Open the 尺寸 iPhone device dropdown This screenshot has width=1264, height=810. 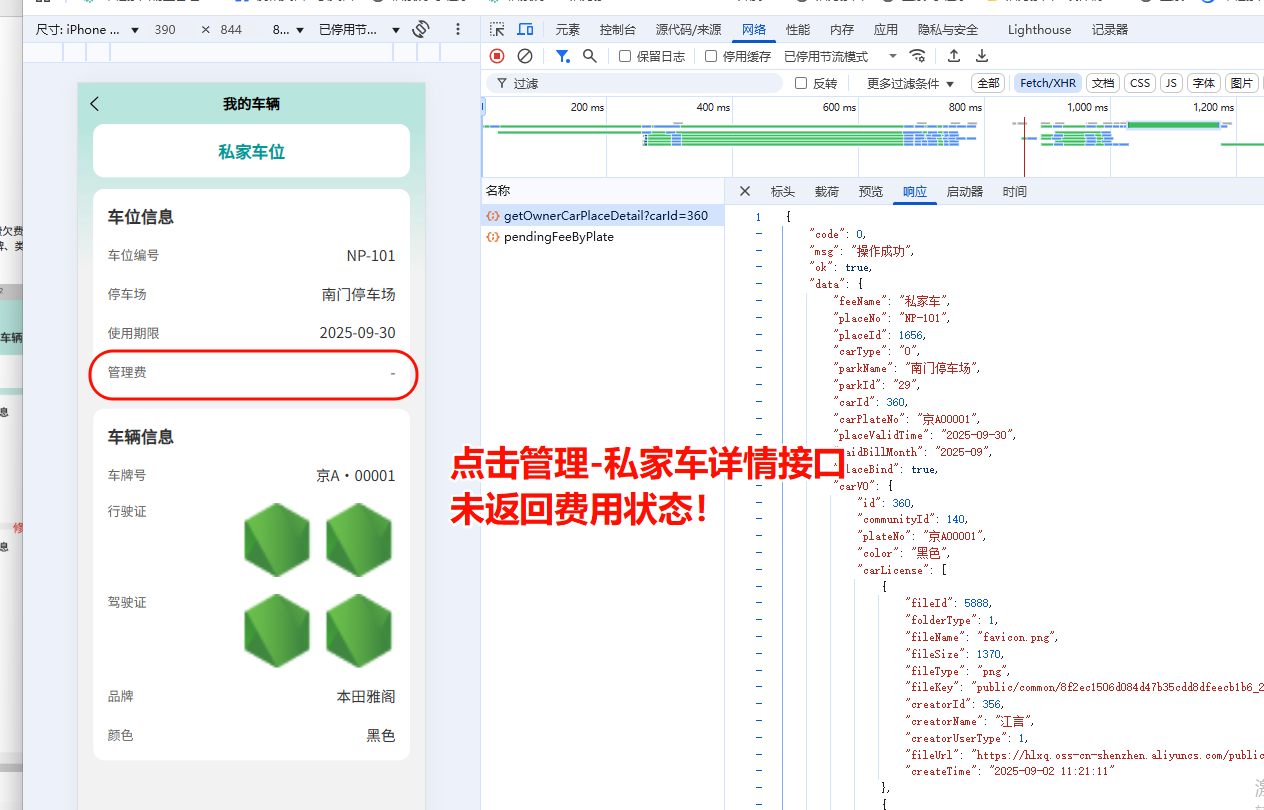point(88,30)
